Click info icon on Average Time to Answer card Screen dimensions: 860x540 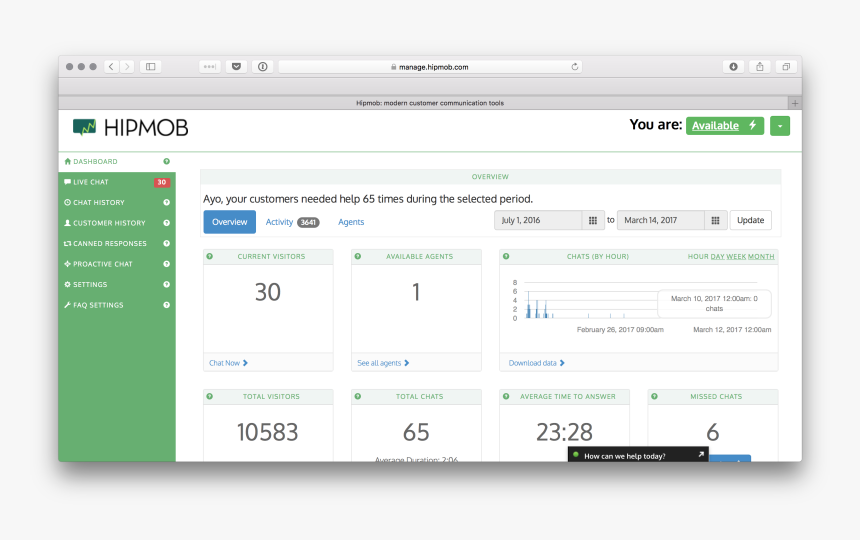pyautogui.click(x=506, y=396)
